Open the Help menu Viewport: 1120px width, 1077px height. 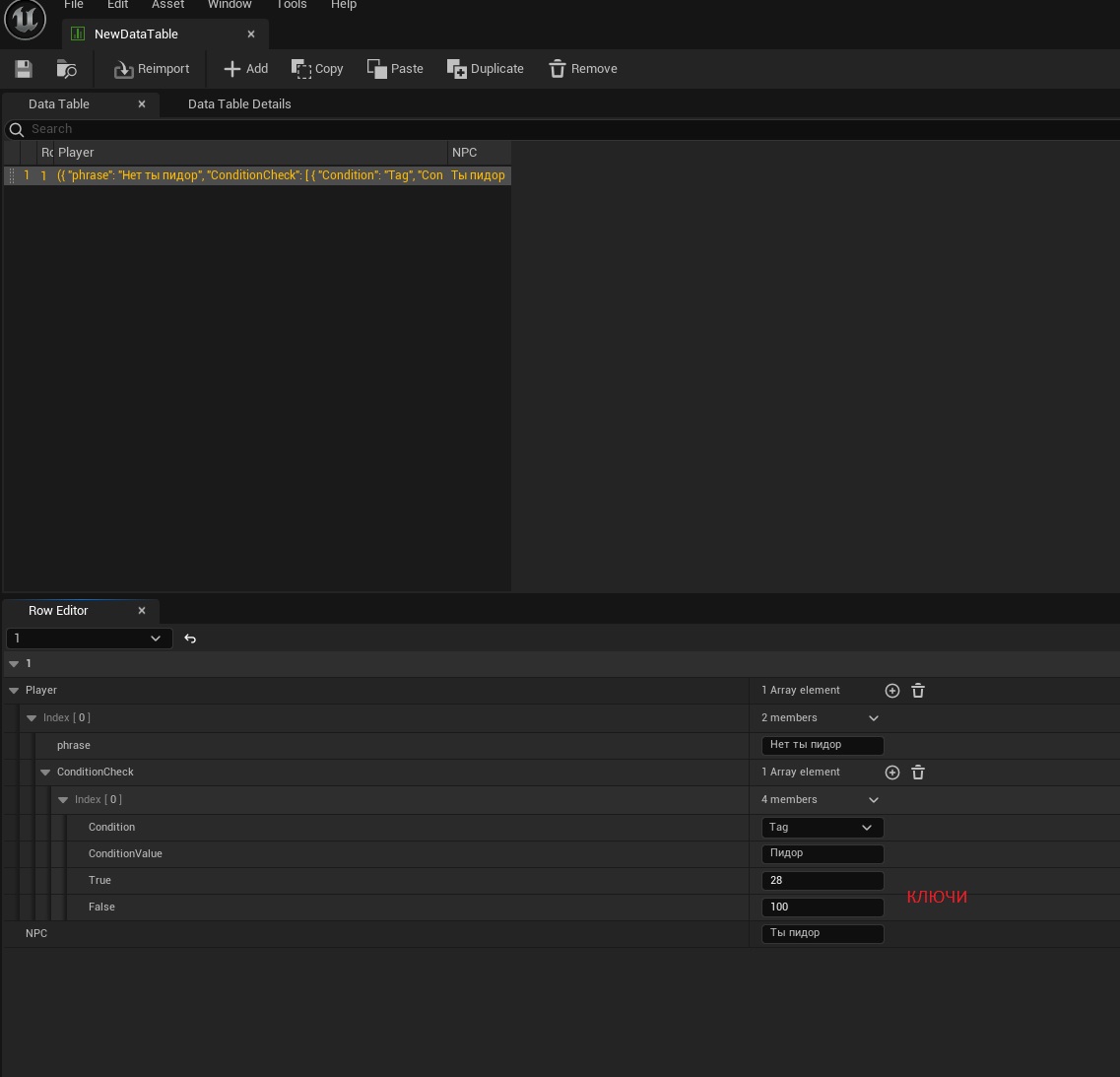344,5
